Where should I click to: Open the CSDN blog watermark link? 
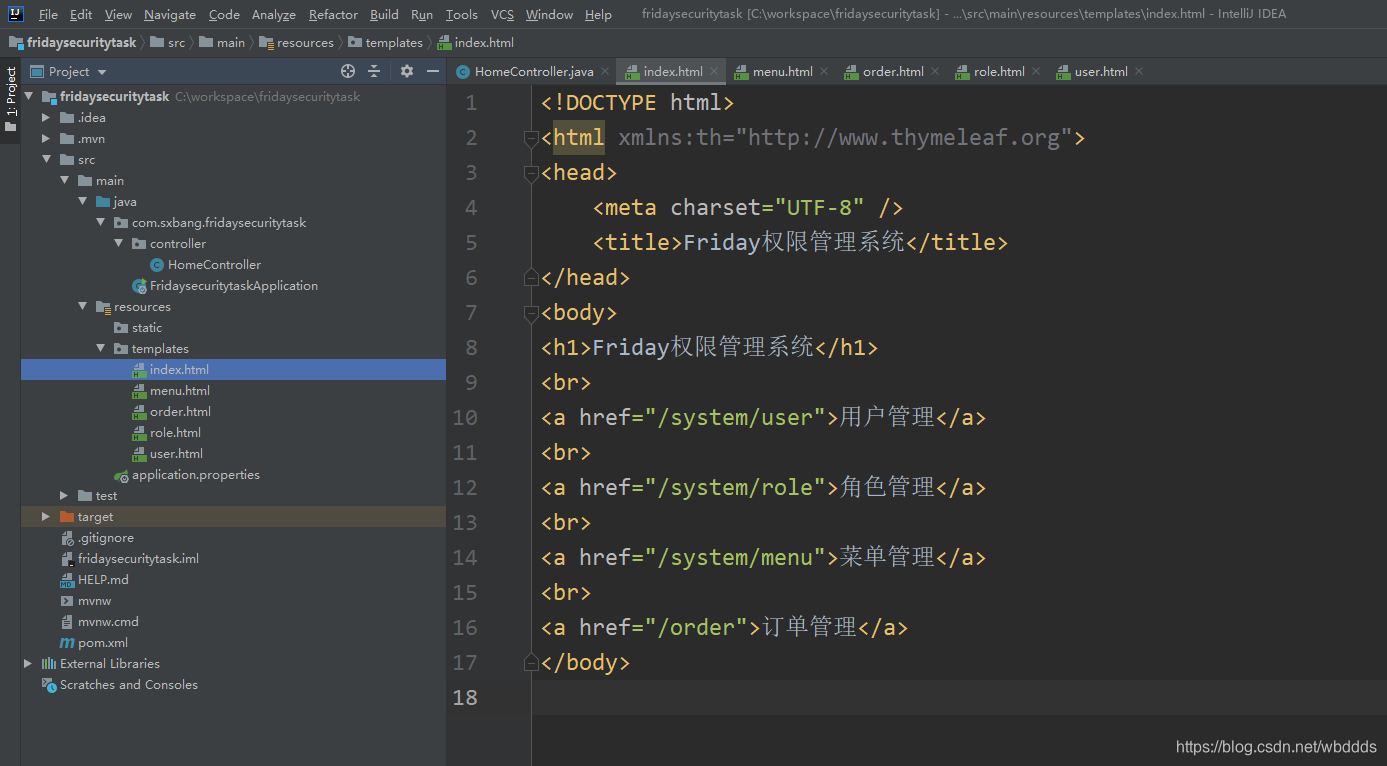(1275, 746)
